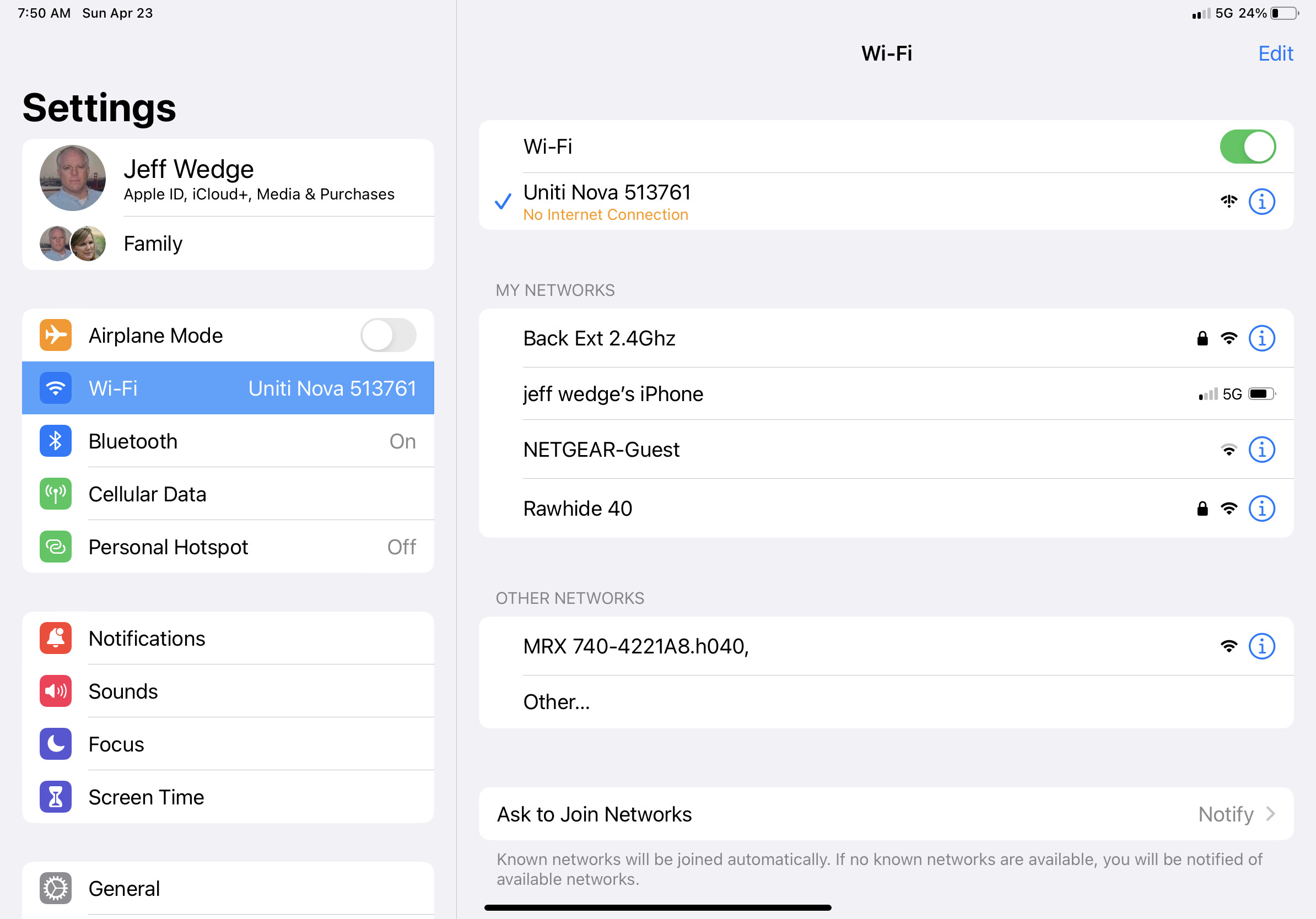Tap Edit in the Wi-Fi header
Image resolution: width=1316 pixels, height=919 pixels.
pyautogui.click(x=1275, y=53)
